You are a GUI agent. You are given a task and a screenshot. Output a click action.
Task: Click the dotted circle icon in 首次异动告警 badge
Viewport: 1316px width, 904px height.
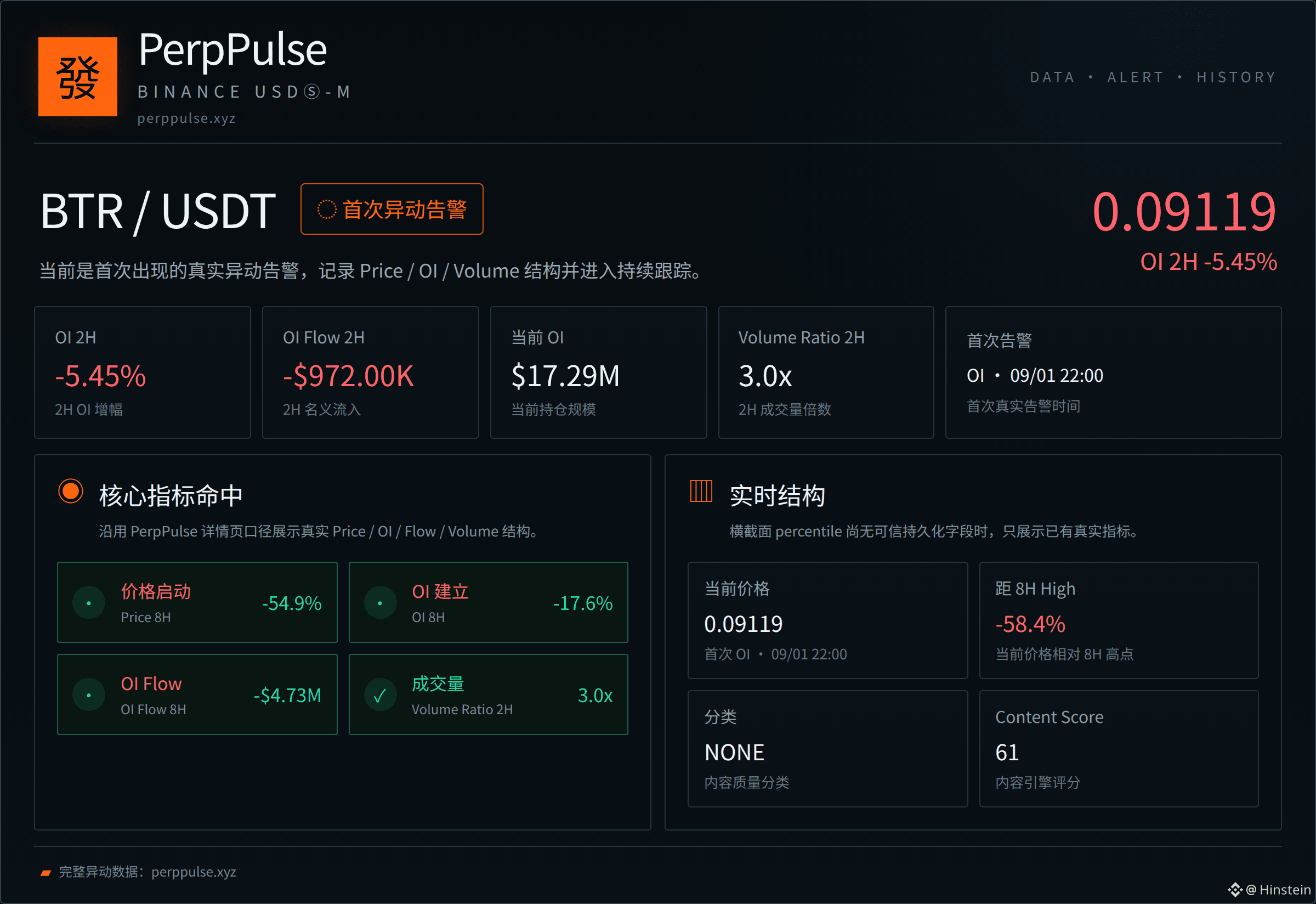pyautogui.click(x=327, y=210)
